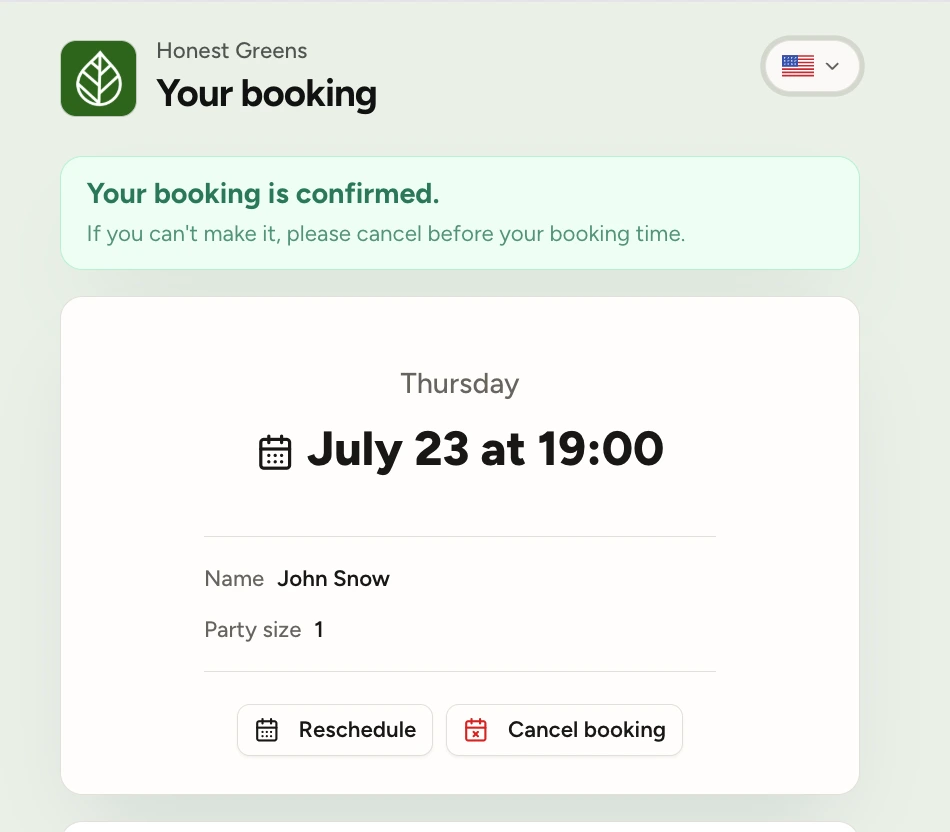This screenshot has height=832, width=950.
Task: Reschedule the booking
Action: click(335, 730)
